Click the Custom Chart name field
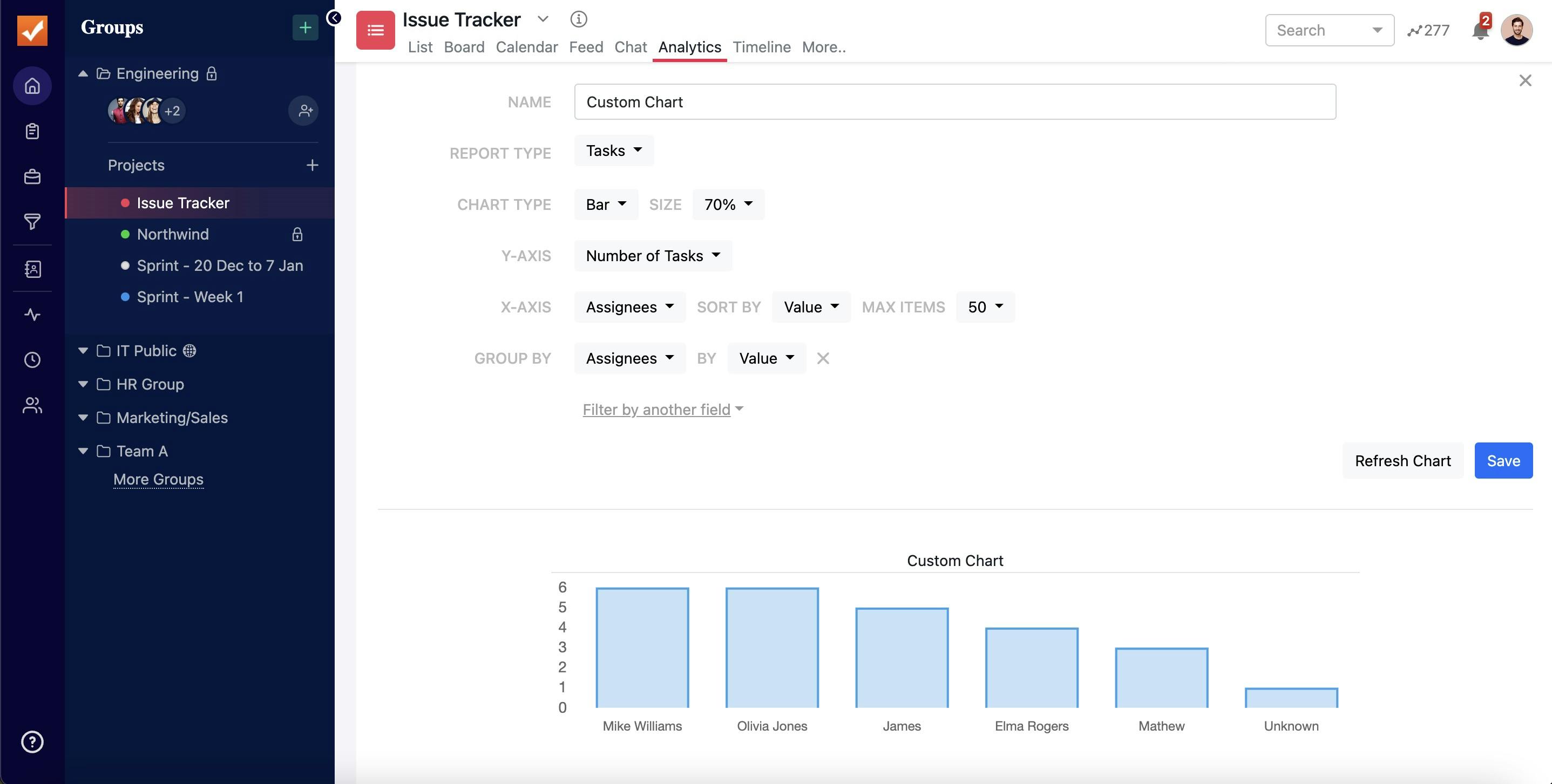The image size is (1552, 784). (954, 102)
